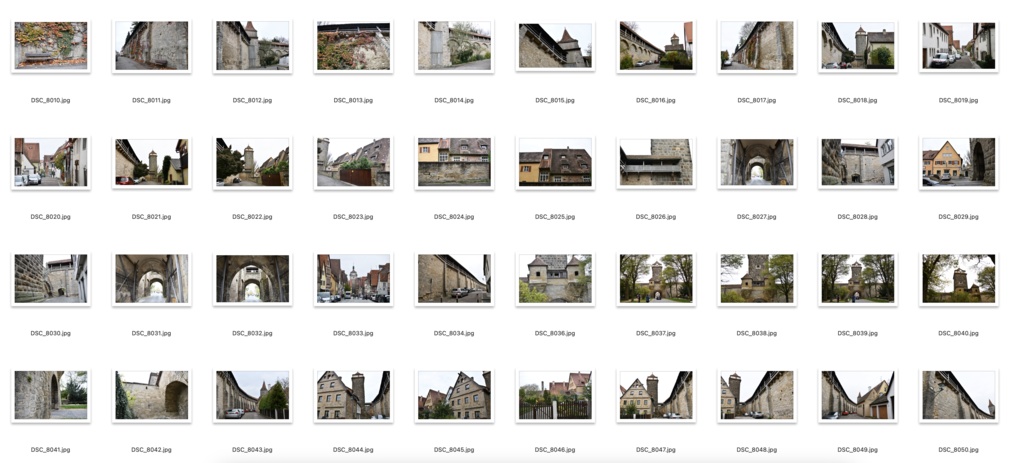
Task: Select the DSC_8036.jpg thumbnail
Action: [x=555, y=279]
